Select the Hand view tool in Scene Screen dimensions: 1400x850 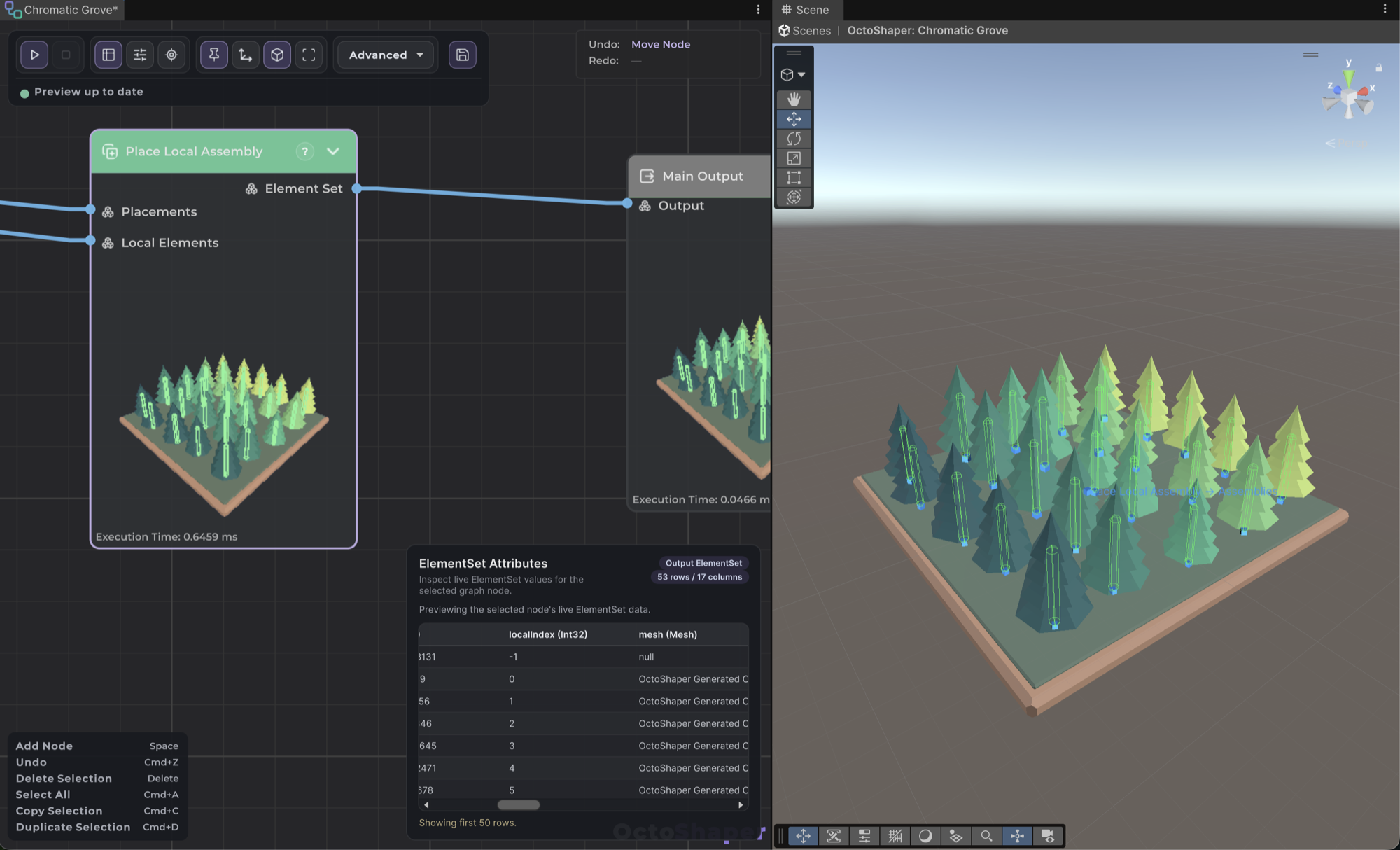point(794,99)
